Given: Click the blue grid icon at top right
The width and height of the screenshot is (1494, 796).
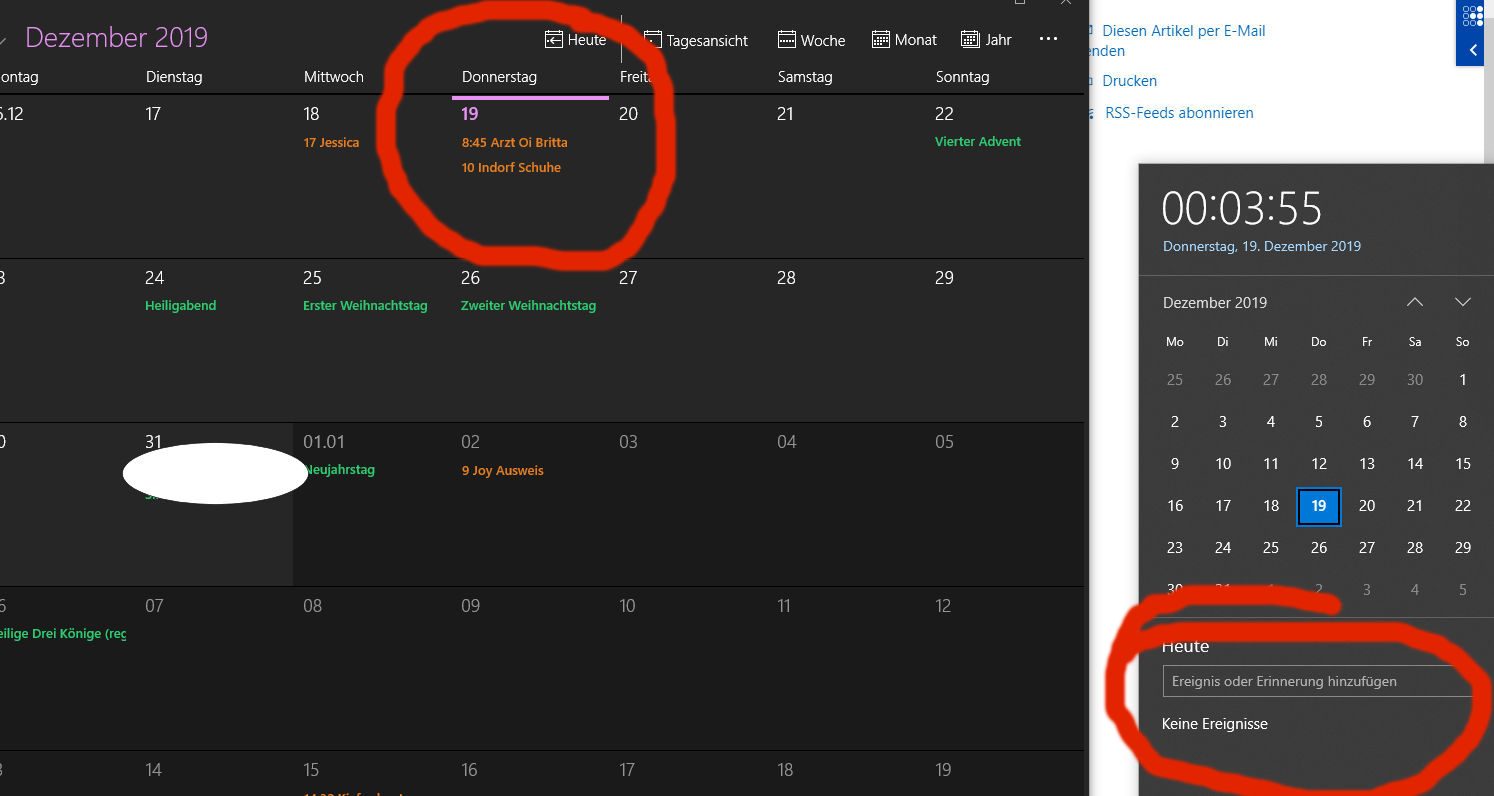Looking at the screenshot, I should point(1472,16).
